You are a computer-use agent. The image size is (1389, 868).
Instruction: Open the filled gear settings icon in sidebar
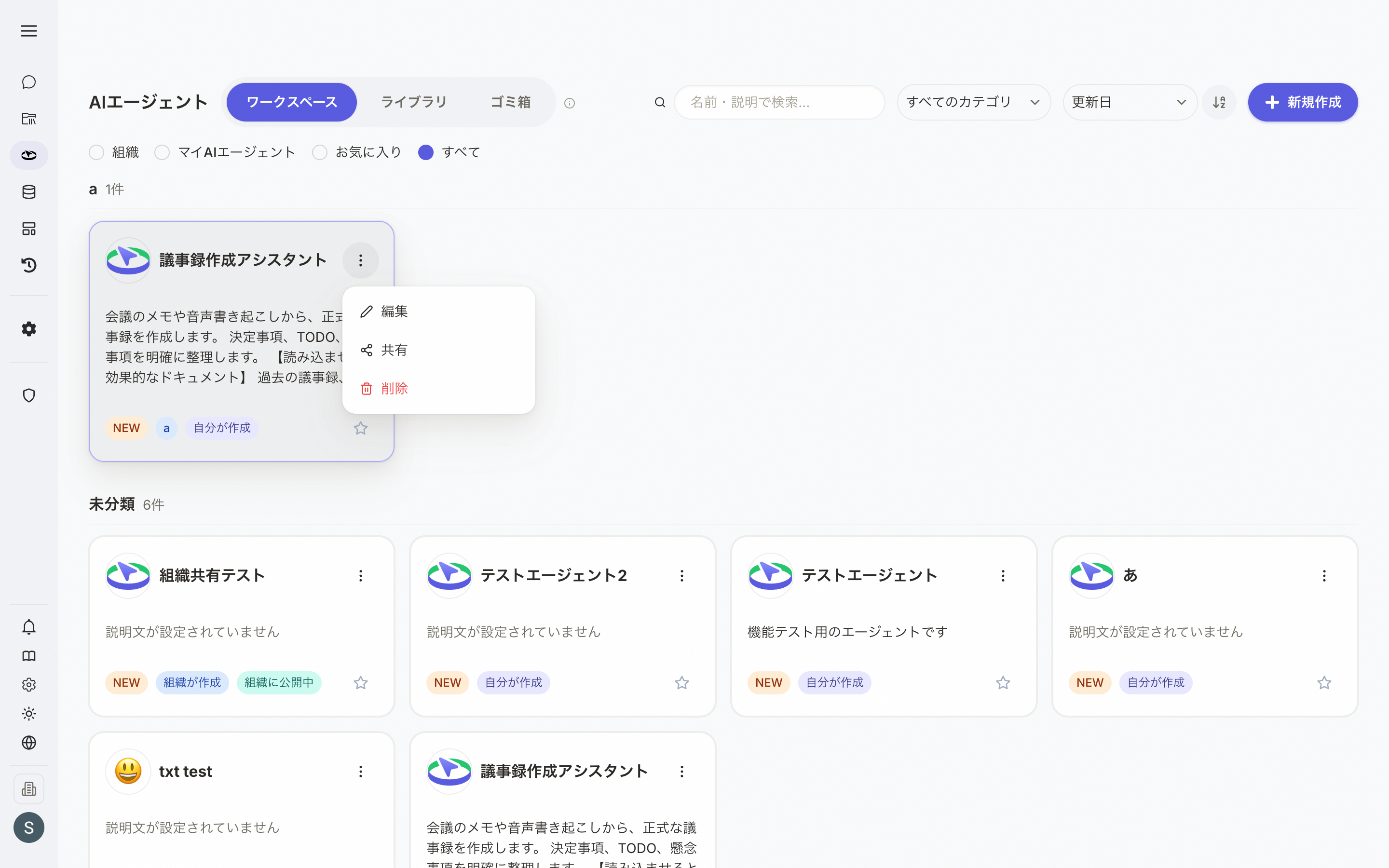(x=29, y=329)
